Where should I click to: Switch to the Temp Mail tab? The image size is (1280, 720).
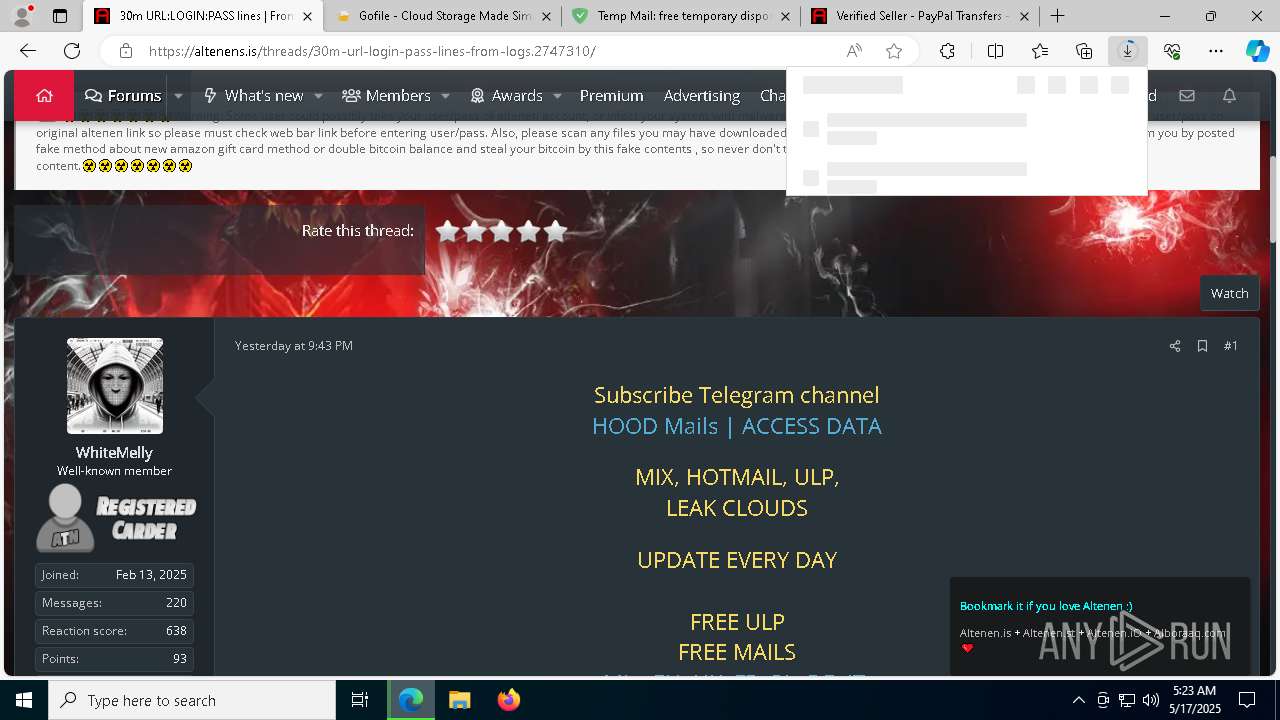(682, 16)
